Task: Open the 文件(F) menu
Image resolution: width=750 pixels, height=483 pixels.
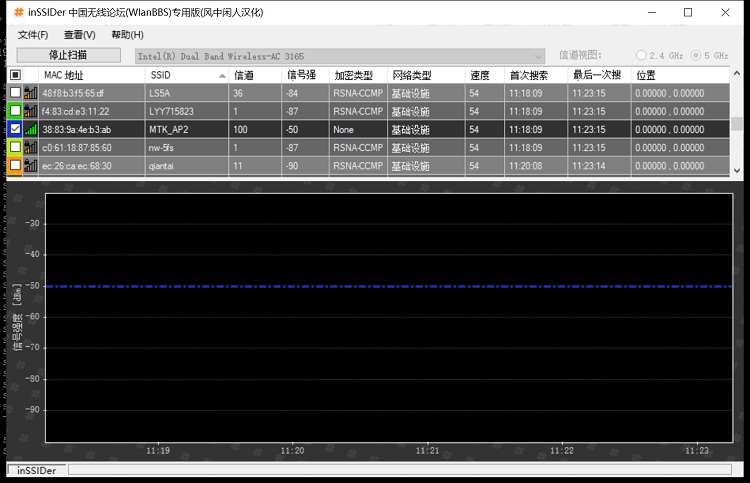Action: pyautogui.click(x=32, y=35)
